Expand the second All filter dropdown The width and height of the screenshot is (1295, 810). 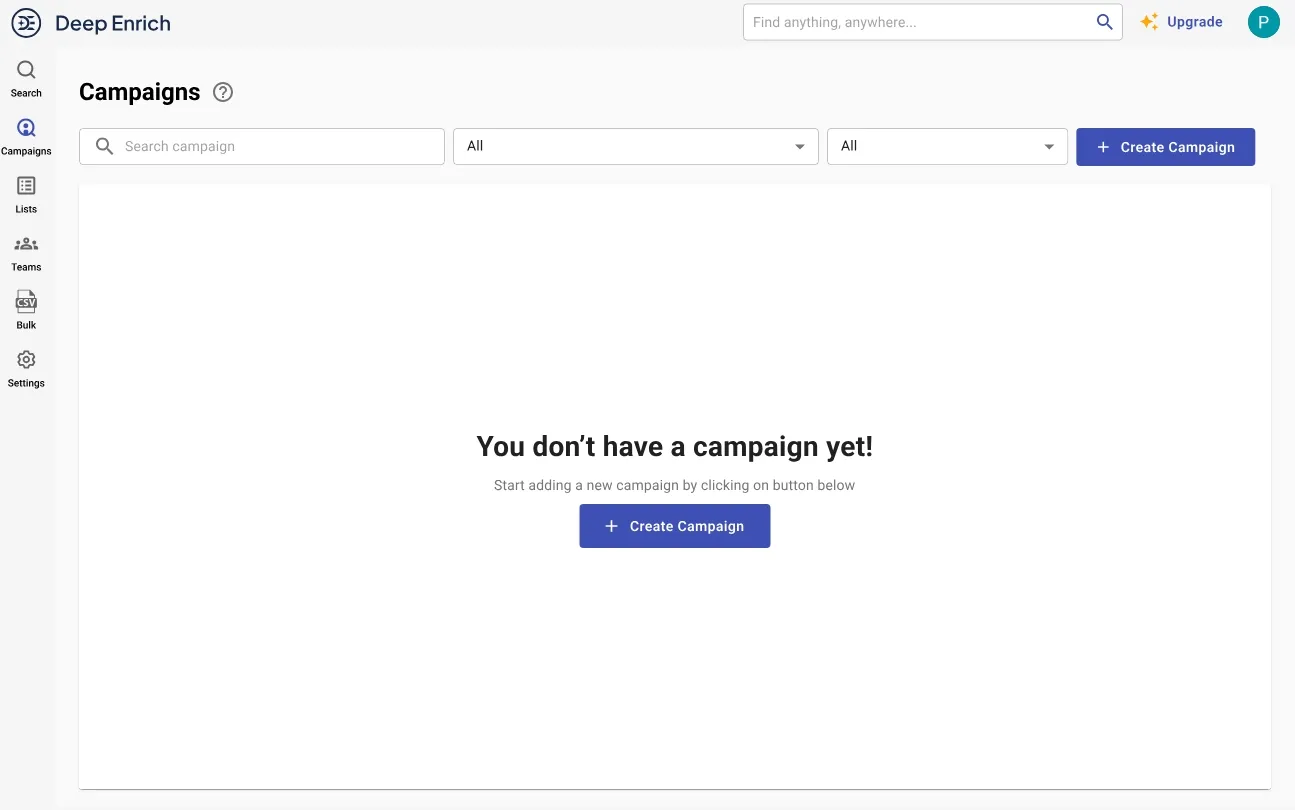946,146
